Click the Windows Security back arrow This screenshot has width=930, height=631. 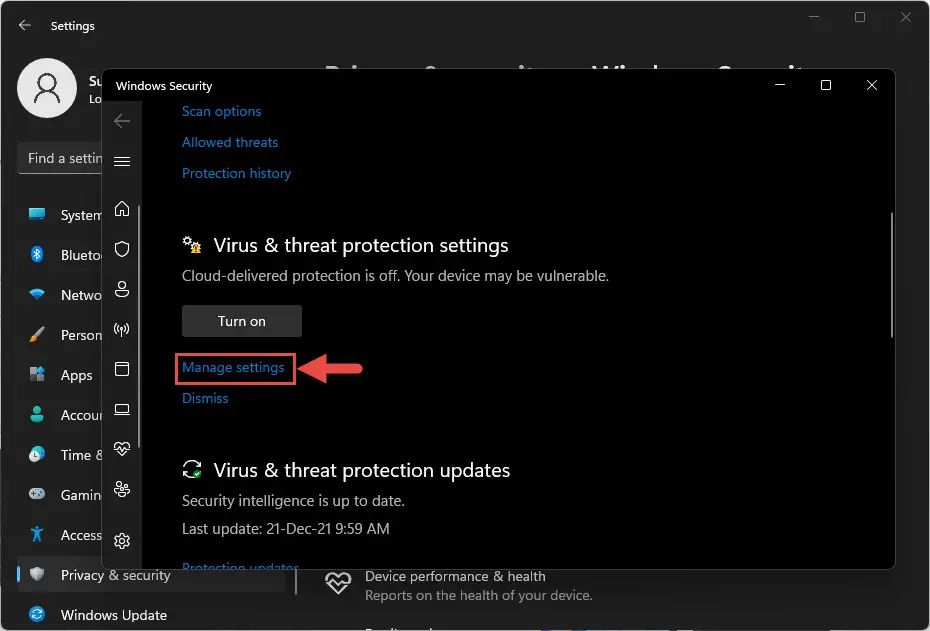coord(122,121)
